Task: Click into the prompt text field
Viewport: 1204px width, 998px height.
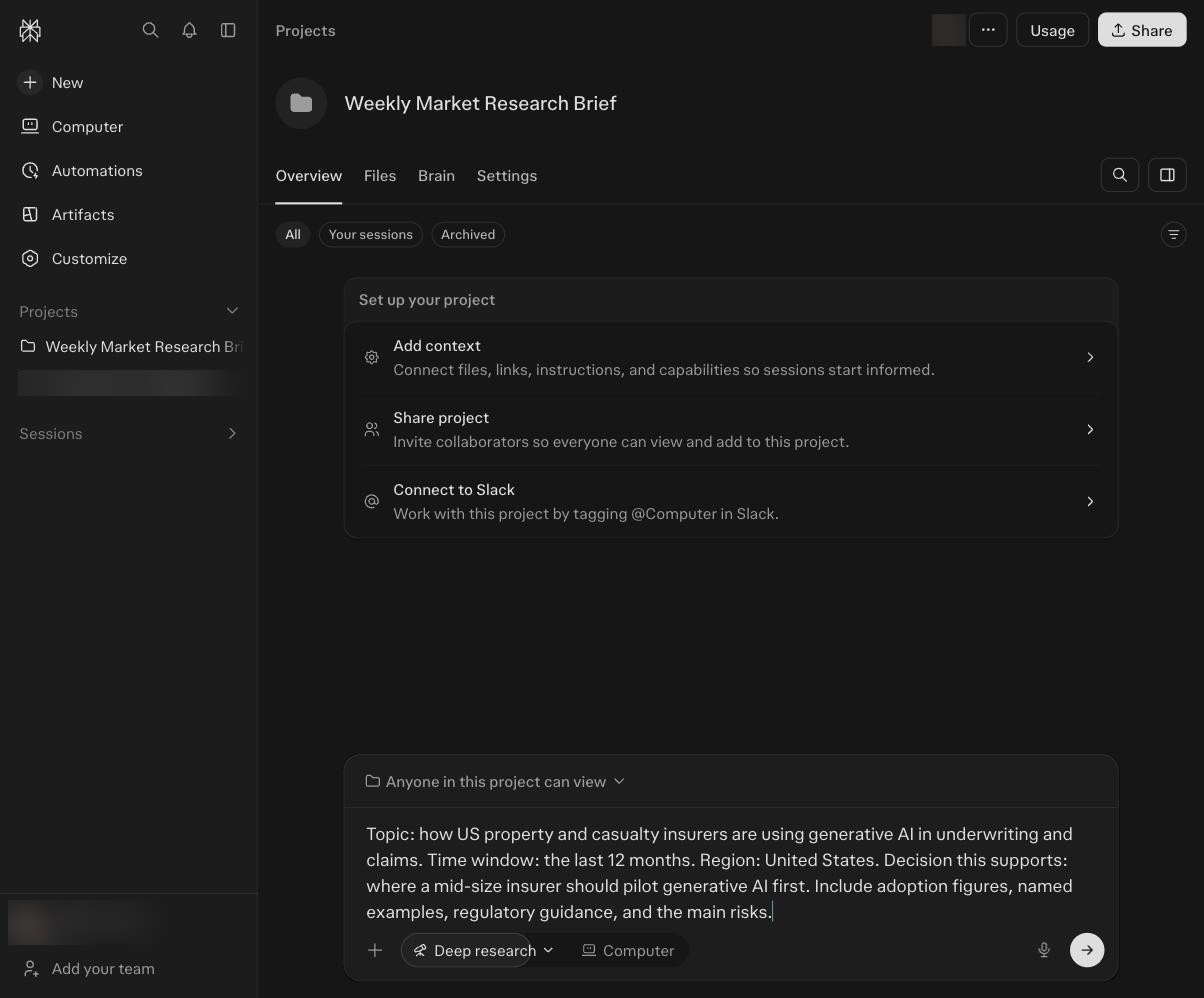Action: 720,873
